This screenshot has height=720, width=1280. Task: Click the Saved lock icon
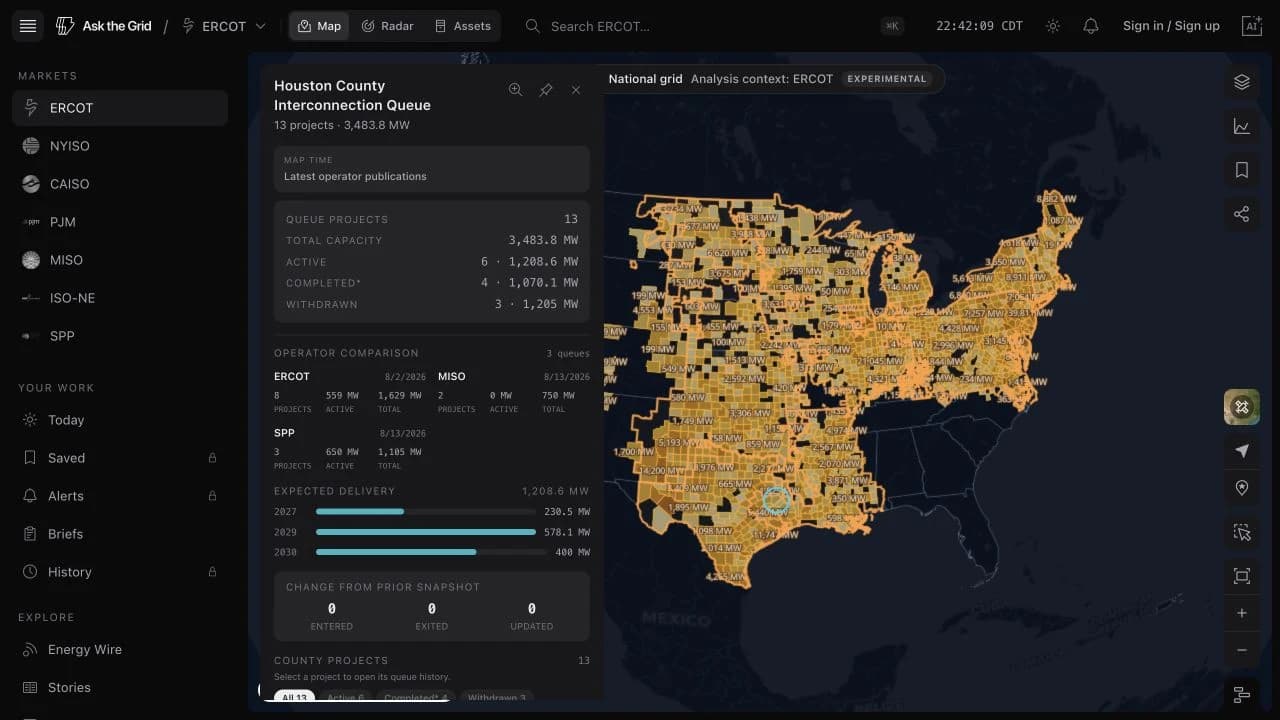pos(212,458)
